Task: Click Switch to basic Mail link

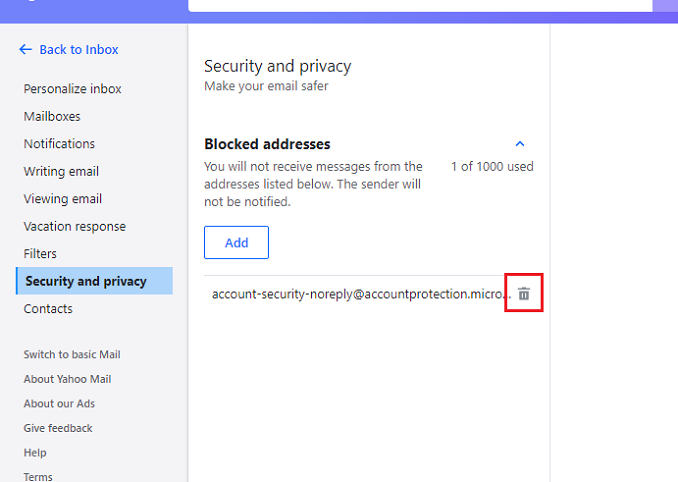Action: point(72,354)
